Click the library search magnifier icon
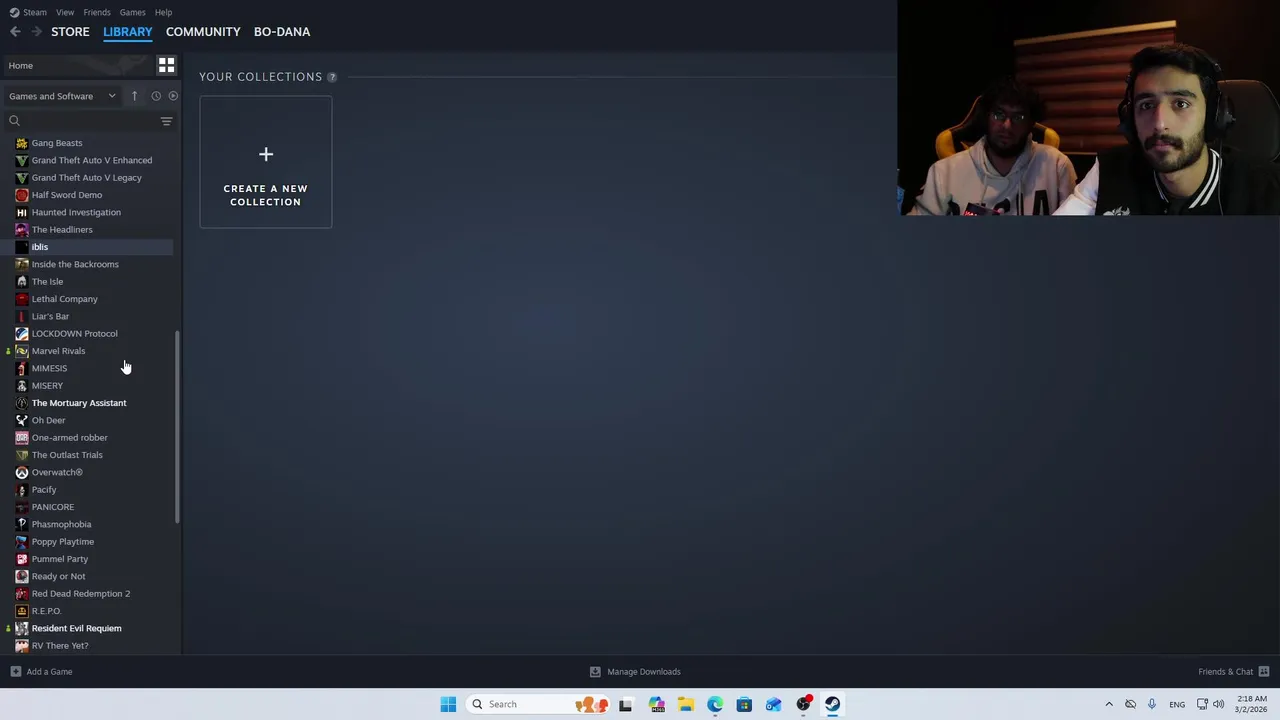 coord(14,121)
